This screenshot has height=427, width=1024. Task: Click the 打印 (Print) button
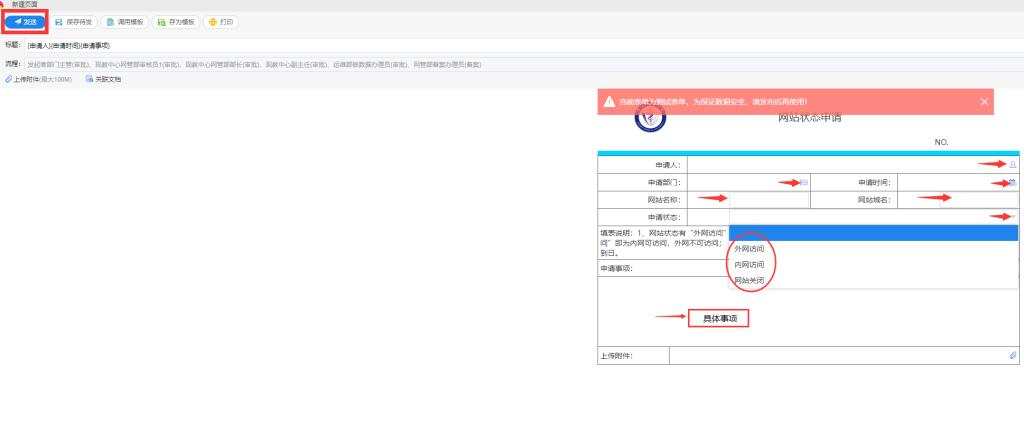click(222, 21)
